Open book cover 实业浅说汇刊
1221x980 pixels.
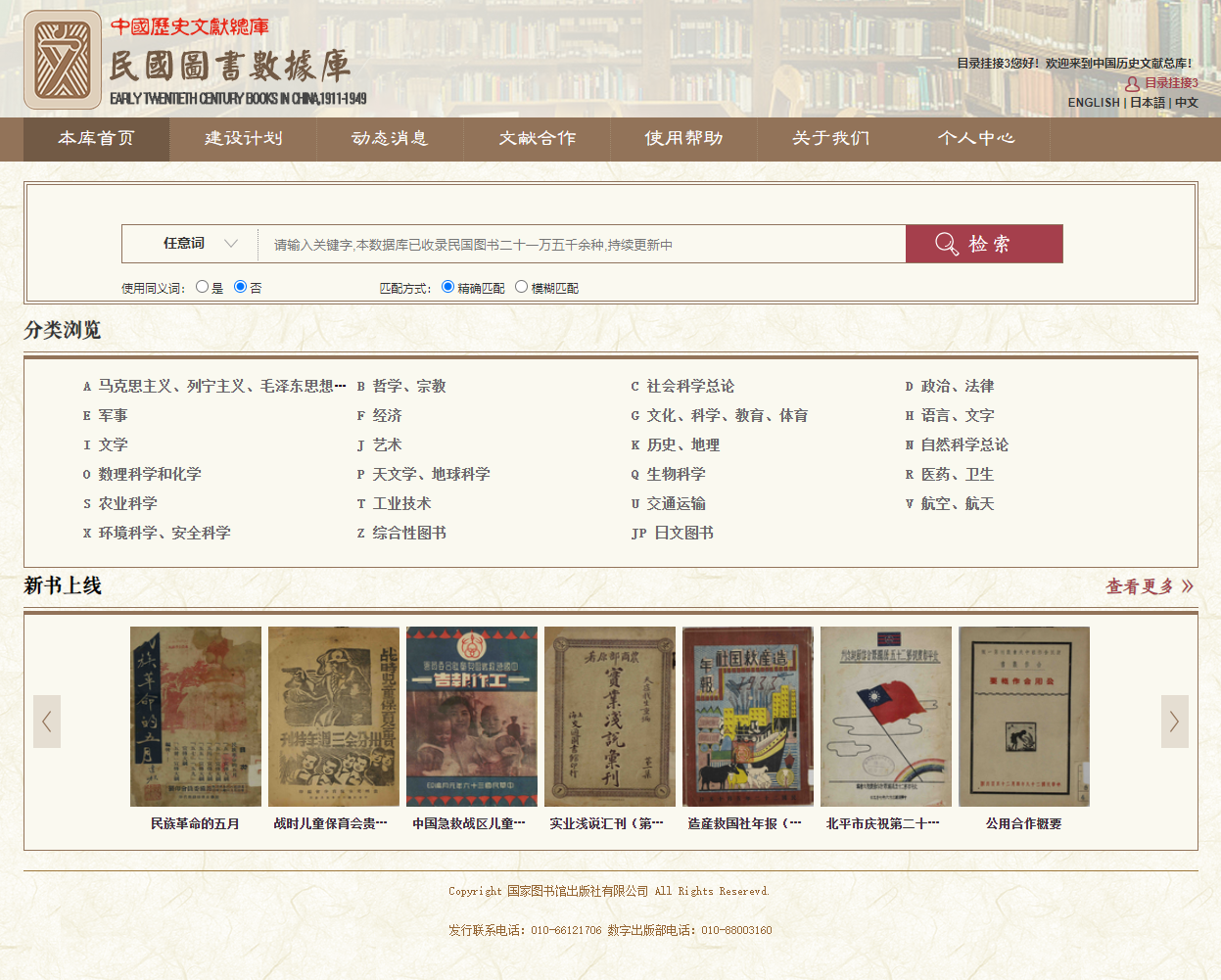click(x=610, y=717)
